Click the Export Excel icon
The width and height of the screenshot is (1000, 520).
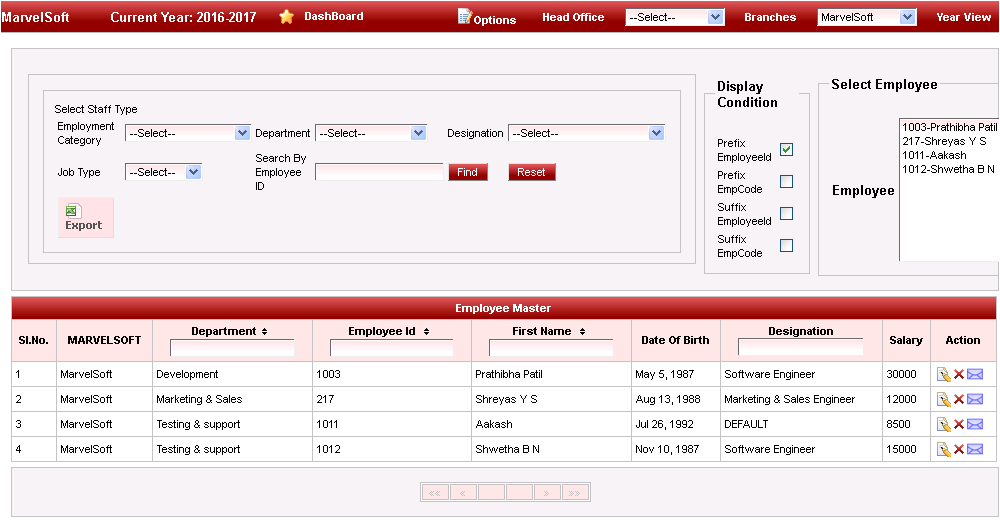coord(73,211)
